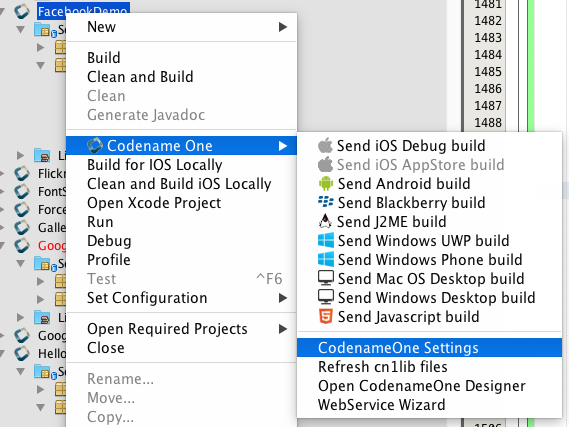This screenshot has height=427, width=569.
Task: Select Send iOS Debug build
Action: [x=430, y=145]
